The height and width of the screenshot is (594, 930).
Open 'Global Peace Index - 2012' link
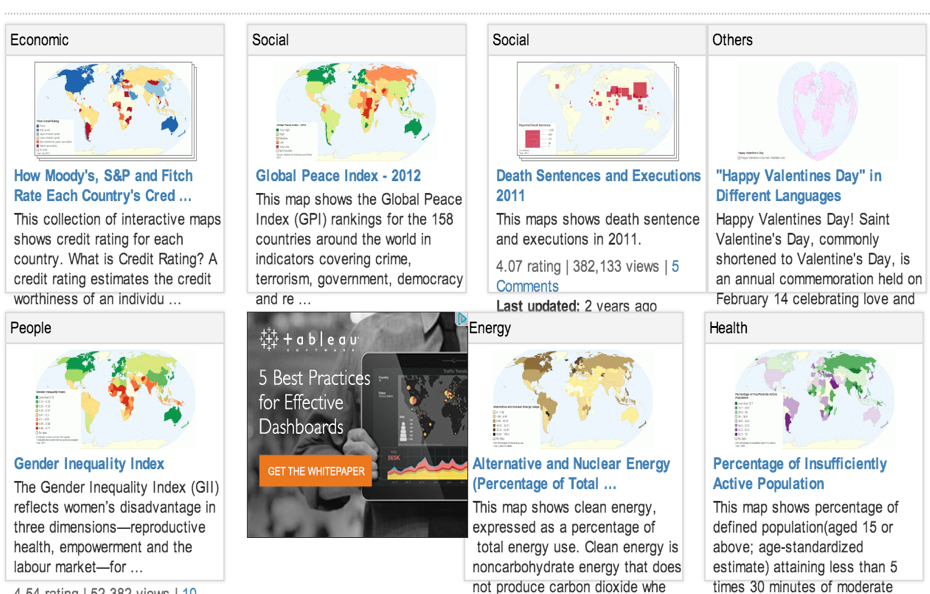click(338, 176)
